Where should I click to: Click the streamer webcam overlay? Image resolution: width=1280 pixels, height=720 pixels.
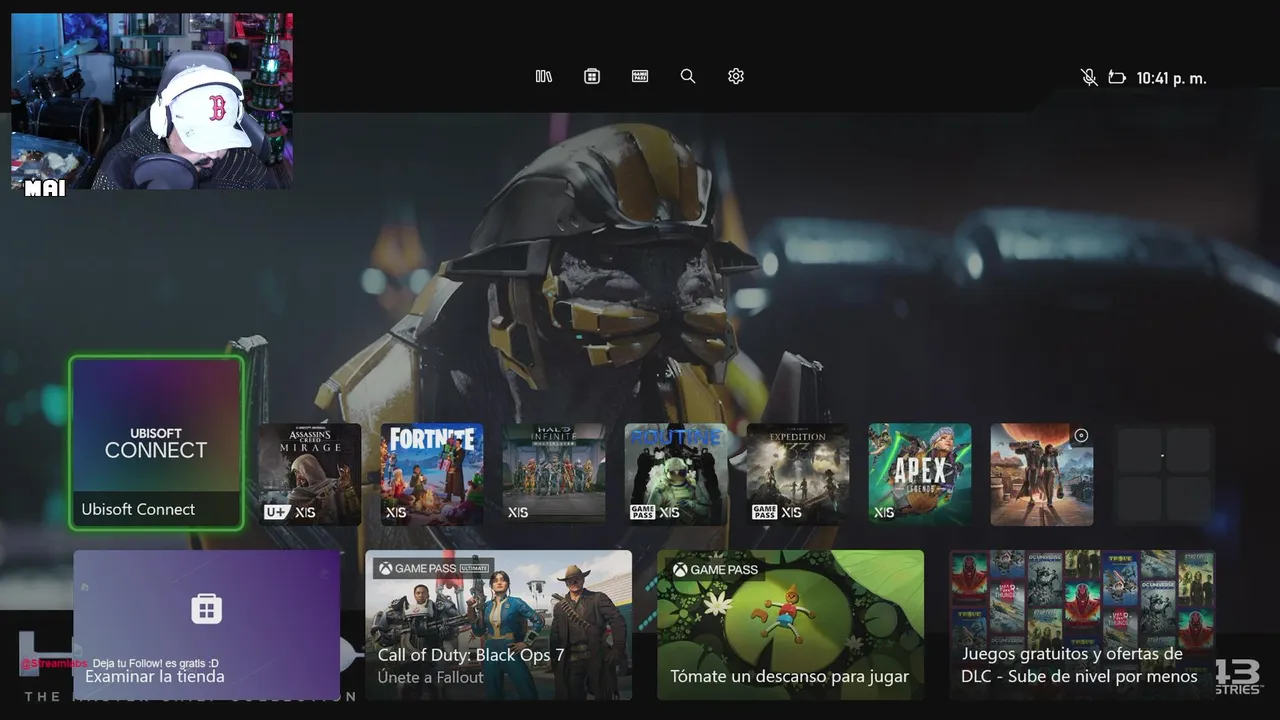(152, 101)
